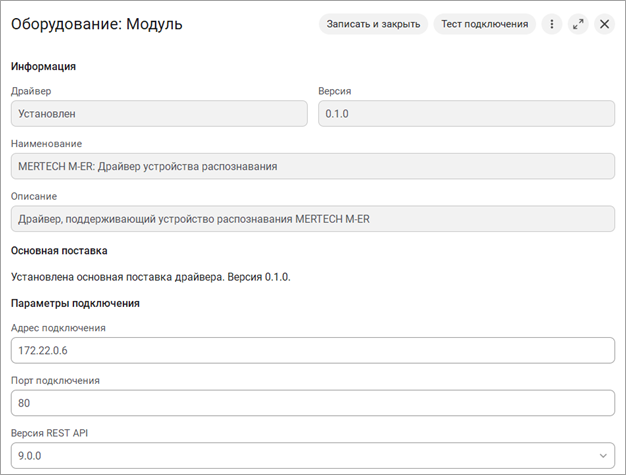Open the three-dot more actions menu
This screenshot has width=626, height=475.
[552, 24]
